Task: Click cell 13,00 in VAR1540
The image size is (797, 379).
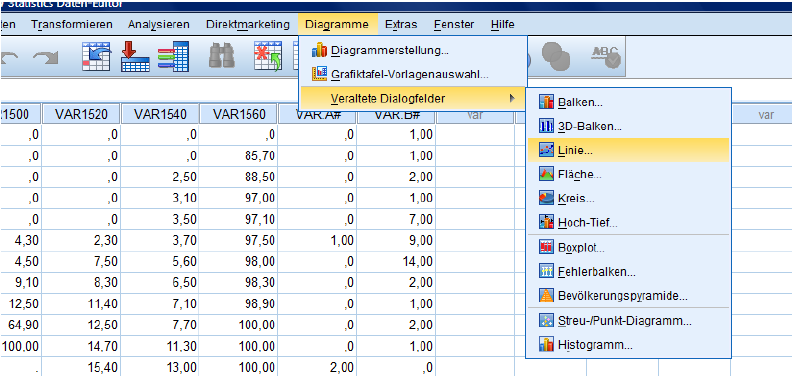Action: [160, 366]
